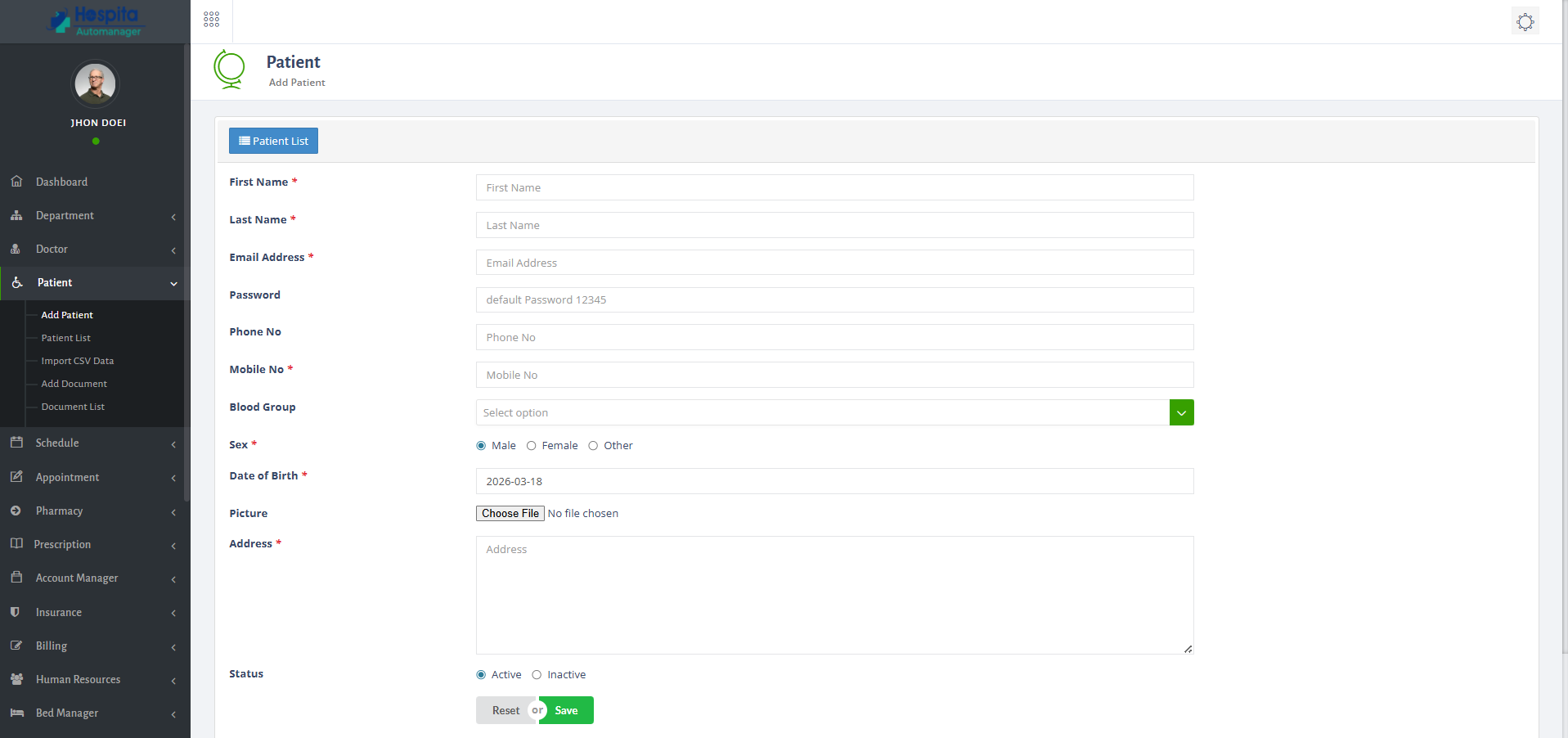Select the Insurance shield icon
This screenshot has width=1568, height=738.
tap(16, 612)
